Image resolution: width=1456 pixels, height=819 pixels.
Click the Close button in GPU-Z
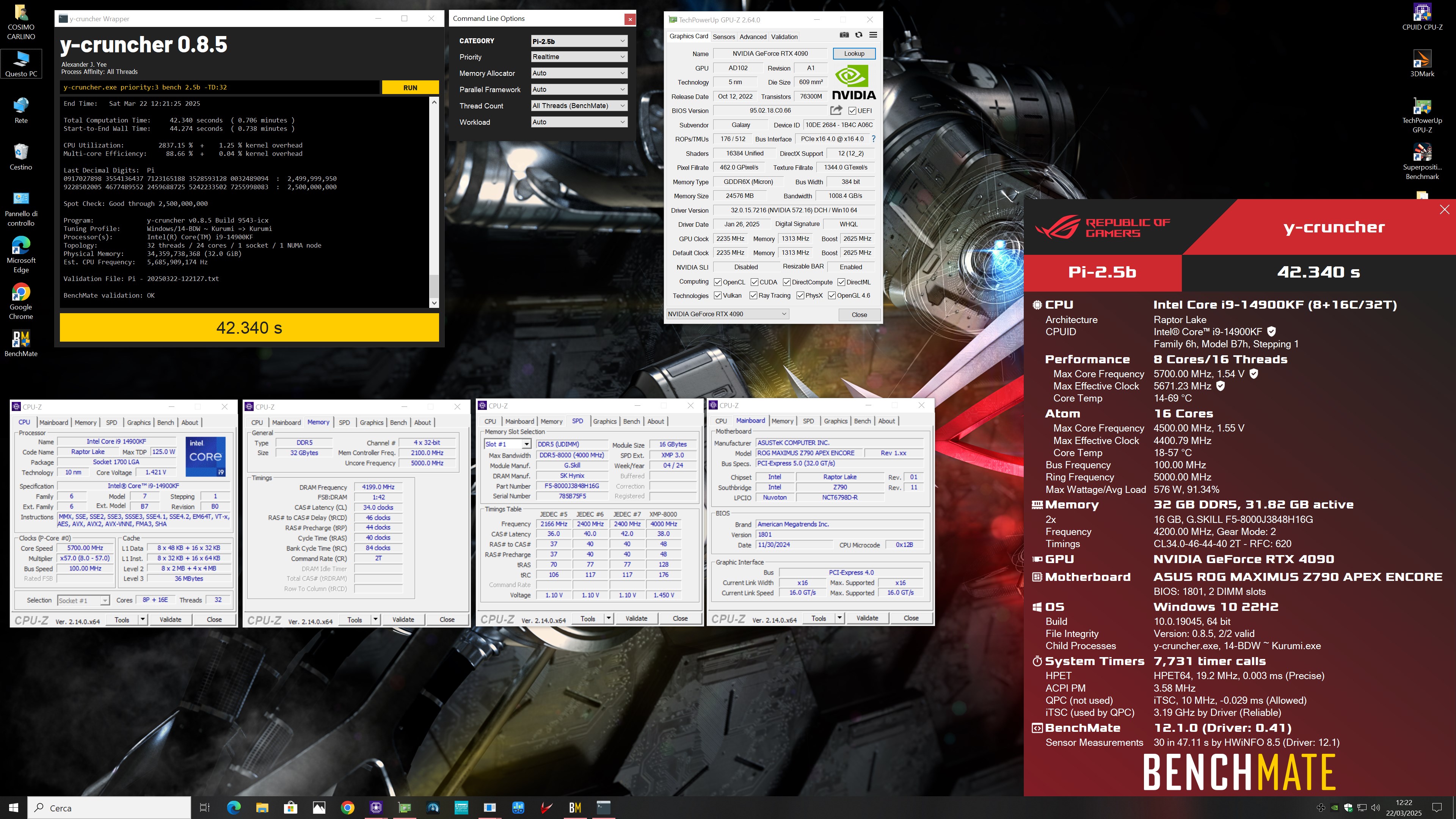(859, 315)
